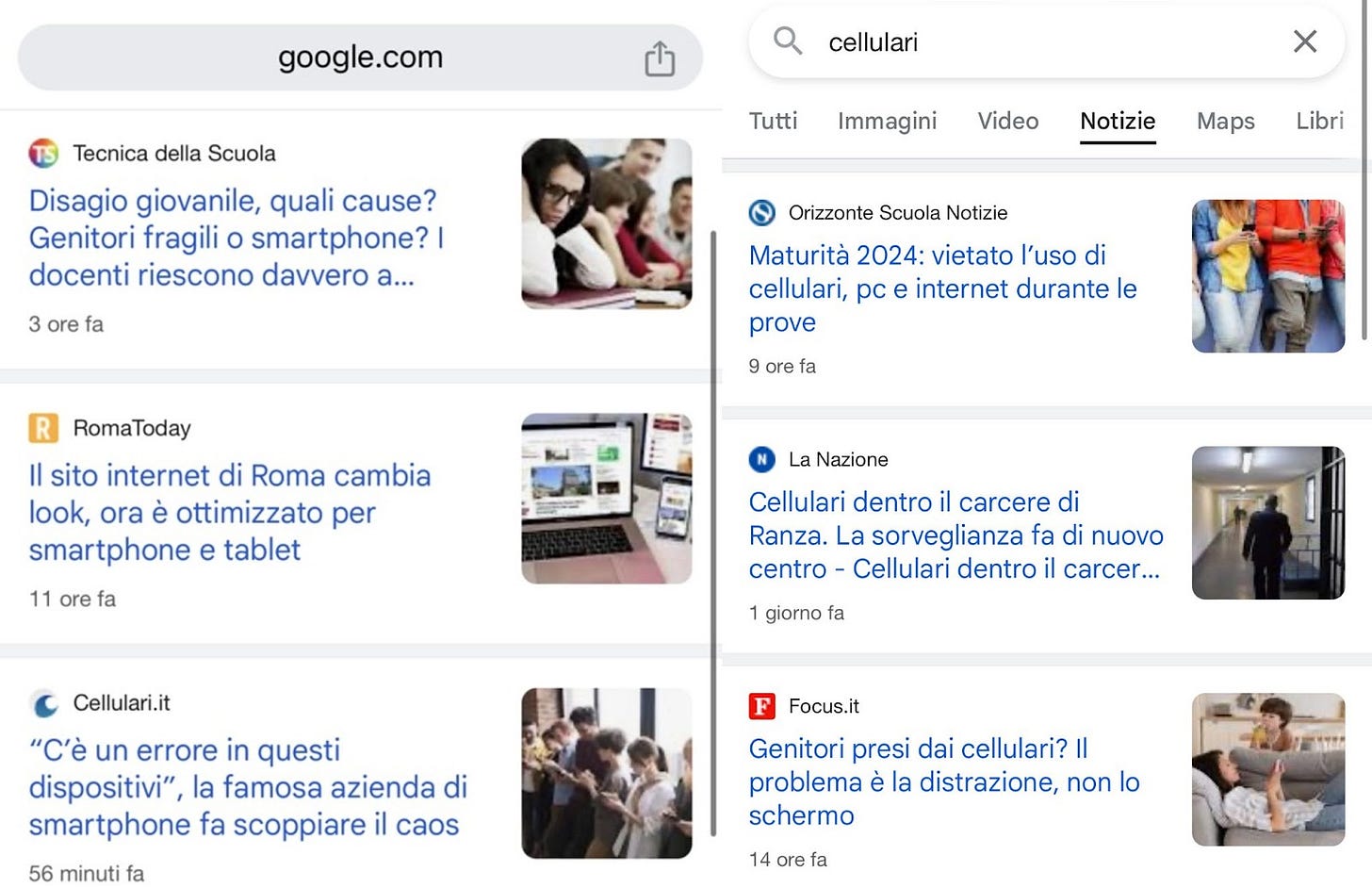1372x888 pixels.
Task: Click the 3 ore fa timestamp
Action: tap(66, 324)
